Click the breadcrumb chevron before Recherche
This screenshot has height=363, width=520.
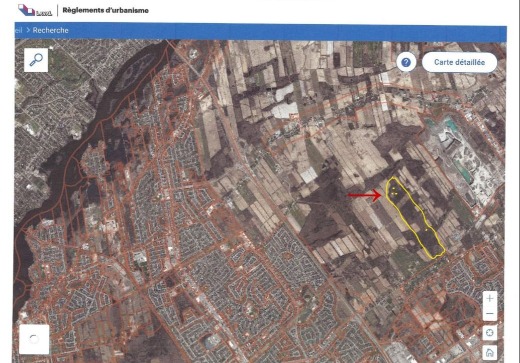coord(28,30)
